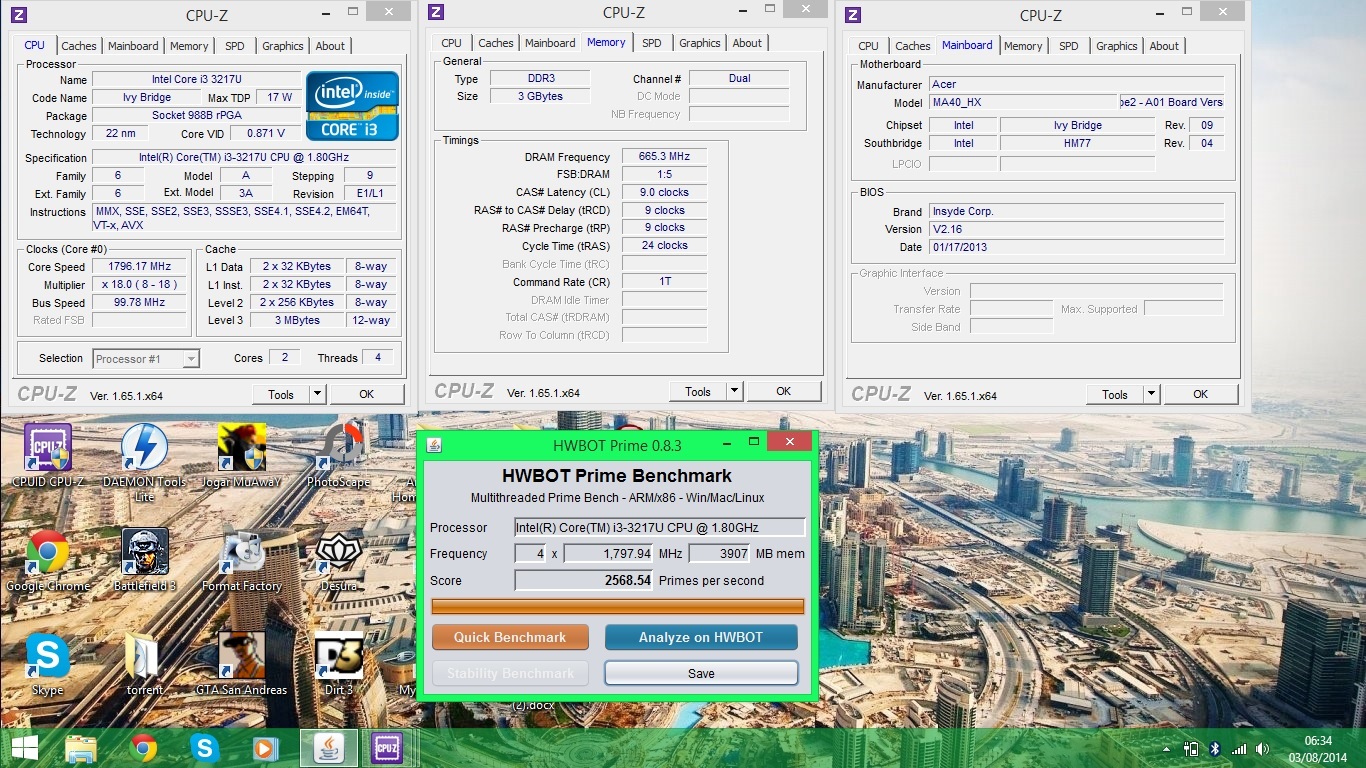Click the Core Speed value 1796.17 MHz
The image size is (1366, 768).
click(x=140, y=267)
